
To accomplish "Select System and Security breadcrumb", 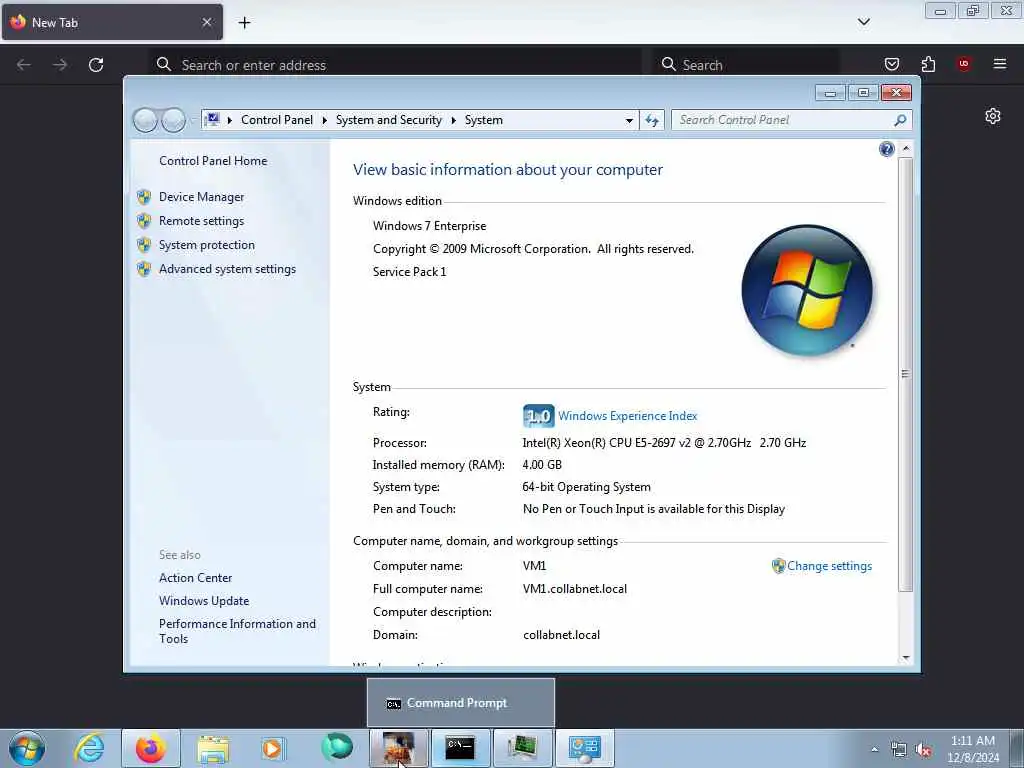I will pos(389,120).
